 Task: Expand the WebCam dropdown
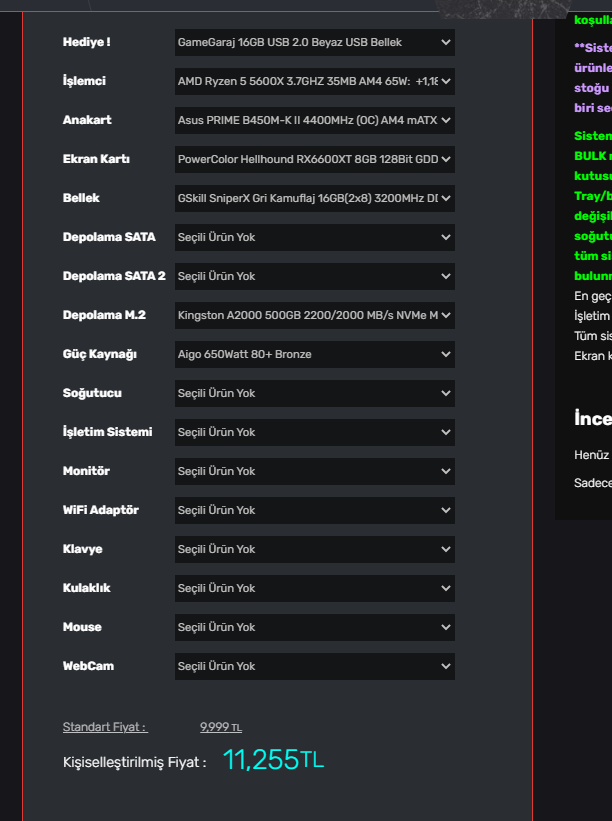[315, 667]
